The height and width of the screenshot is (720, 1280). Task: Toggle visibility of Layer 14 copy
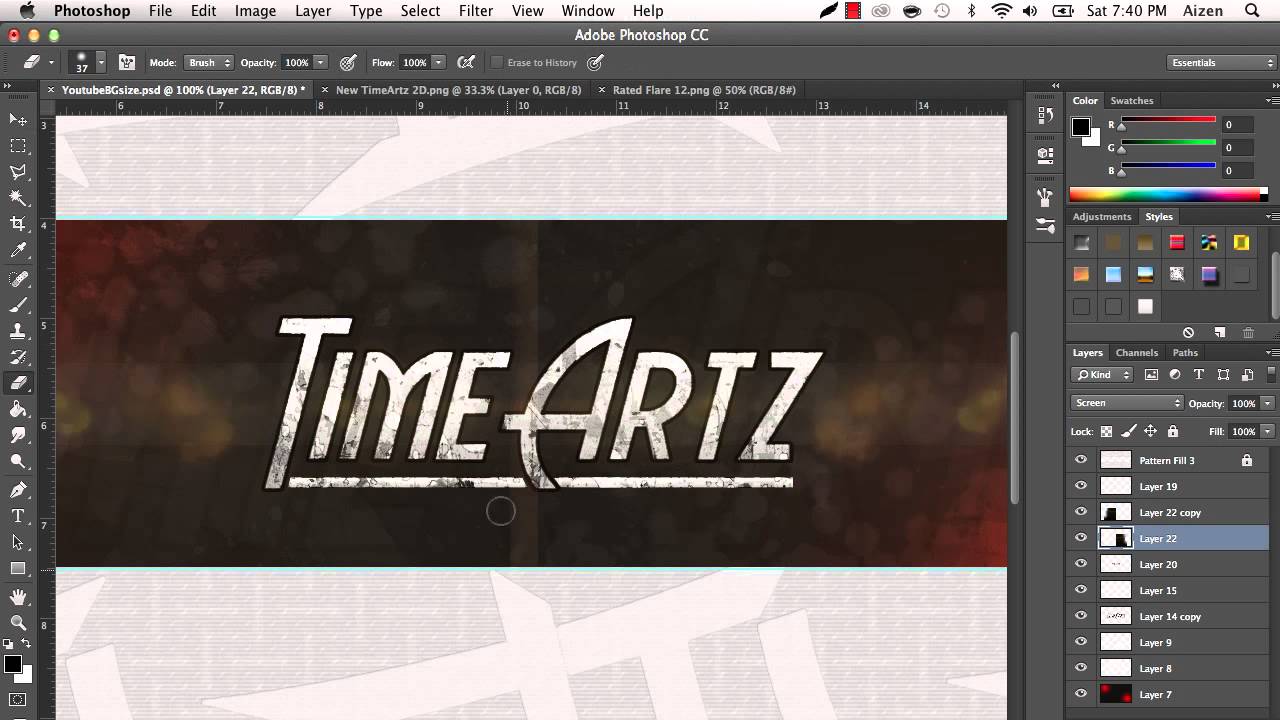tap(1081, 616)
